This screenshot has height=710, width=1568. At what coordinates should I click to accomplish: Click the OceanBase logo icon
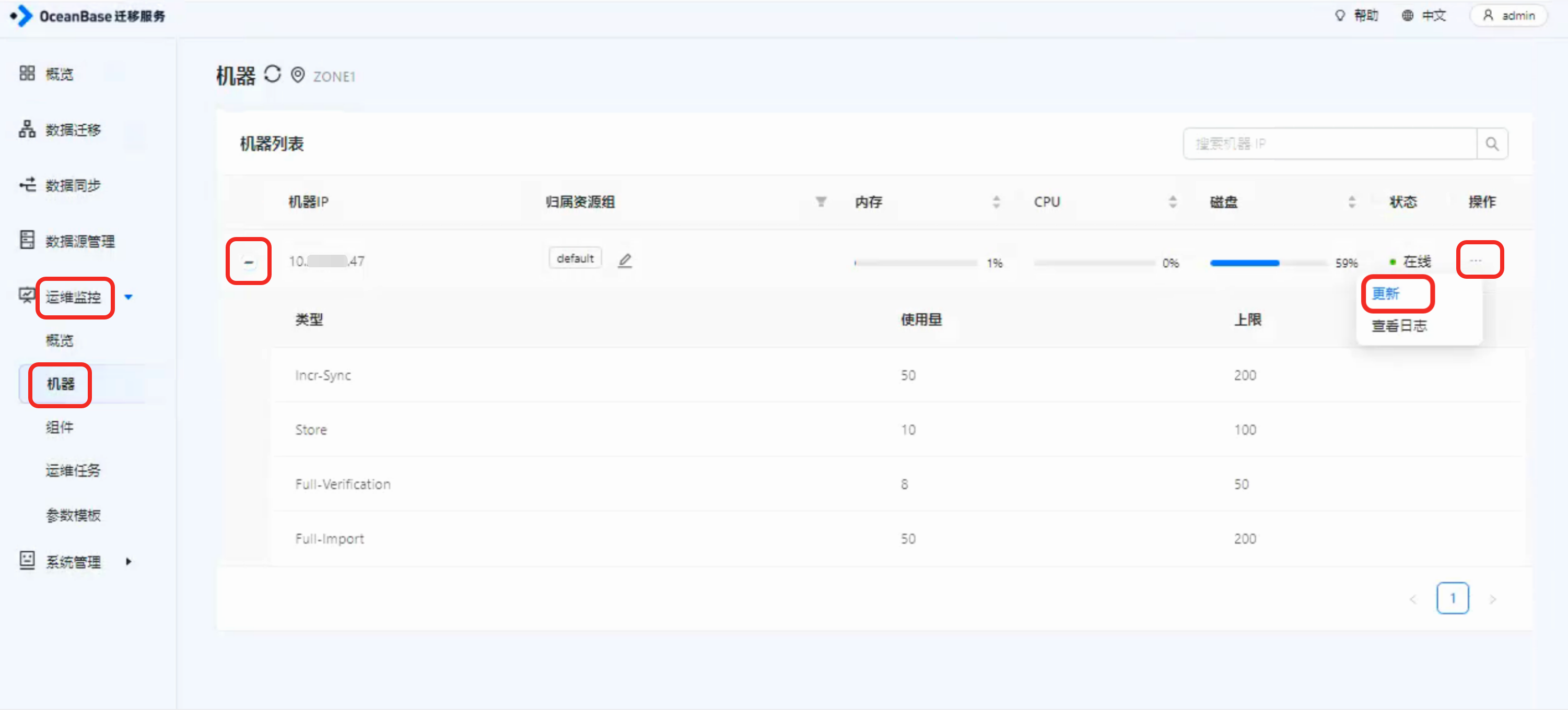click(x=21, y=16)
